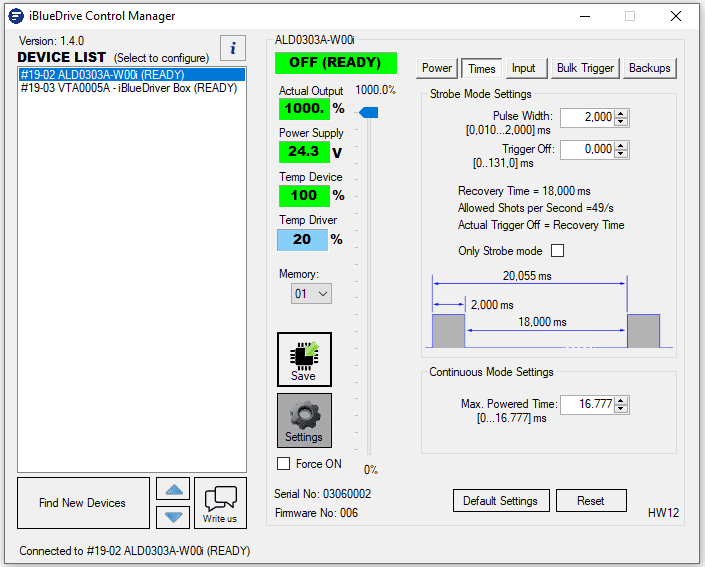Open the Bulk Trigger tab
This screenshot has height=567, width=705.
[585, 68]
